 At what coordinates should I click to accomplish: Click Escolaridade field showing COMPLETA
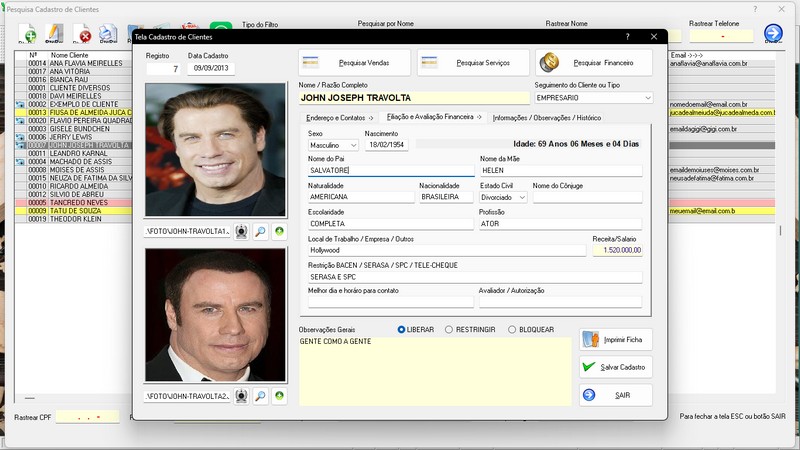tap(391, 224)
